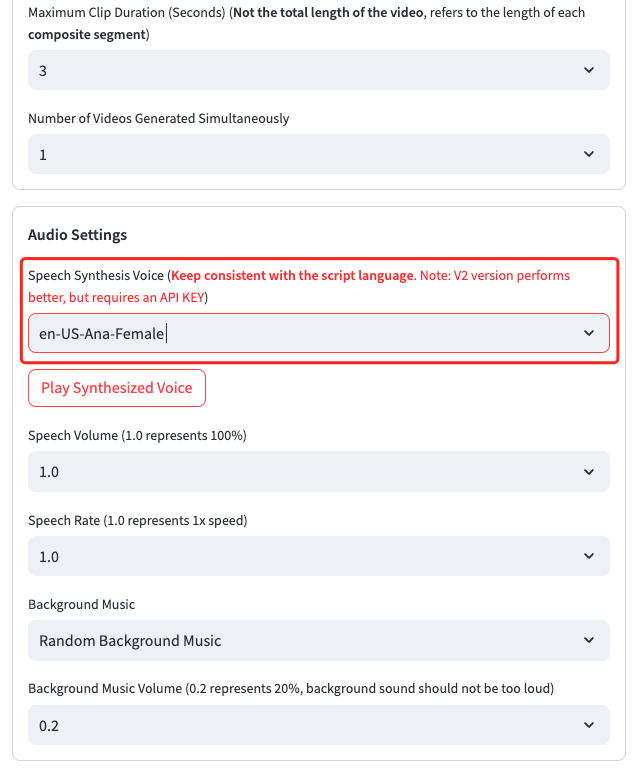Click the Speech Rate field label
Viewport: 638px width, 772px height.
coord(137,520)
